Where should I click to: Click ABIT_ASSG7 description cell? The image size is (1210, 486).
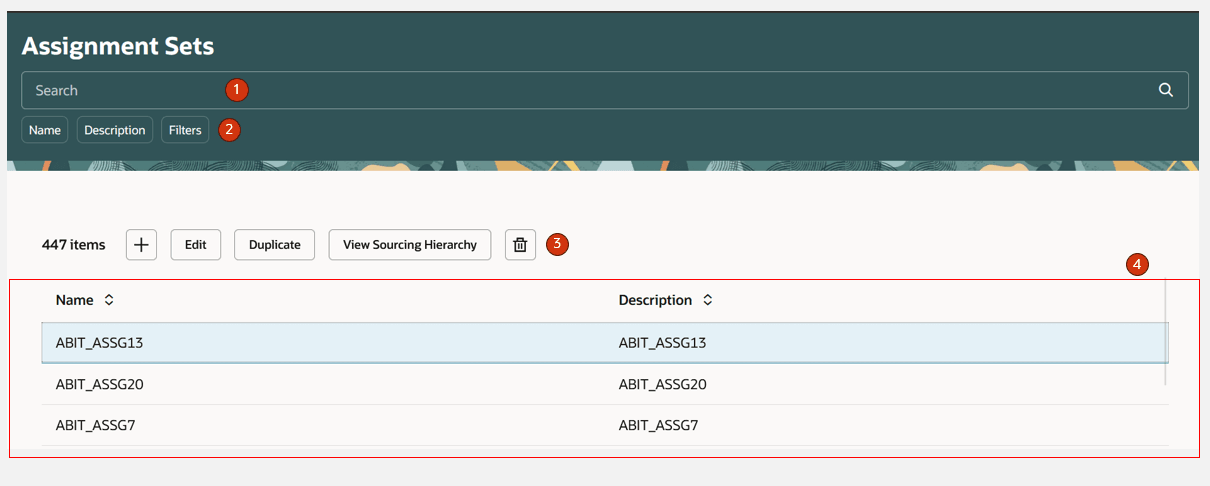pos(658,425)
